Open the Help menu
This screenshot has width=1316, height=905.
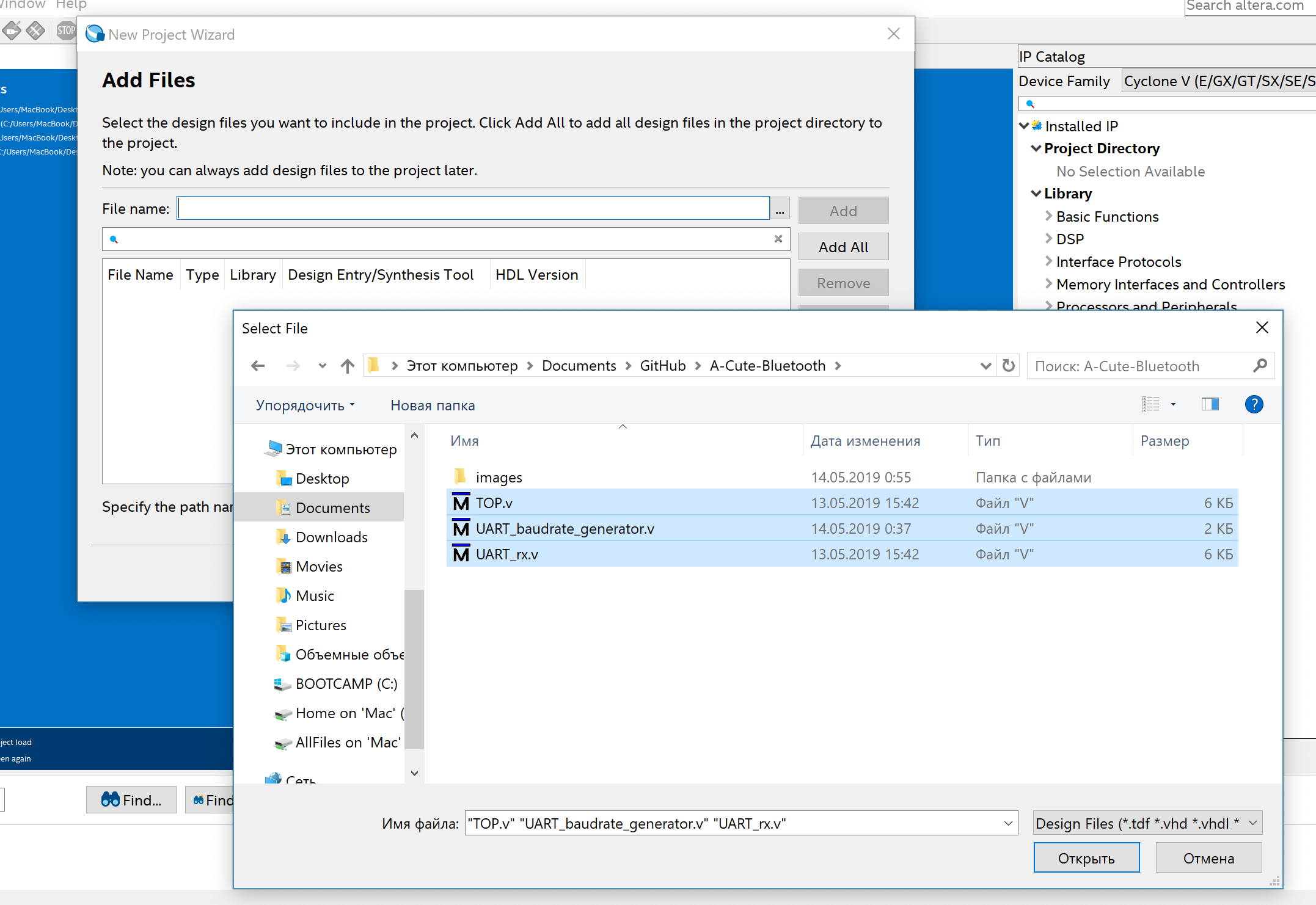[71, 5]
